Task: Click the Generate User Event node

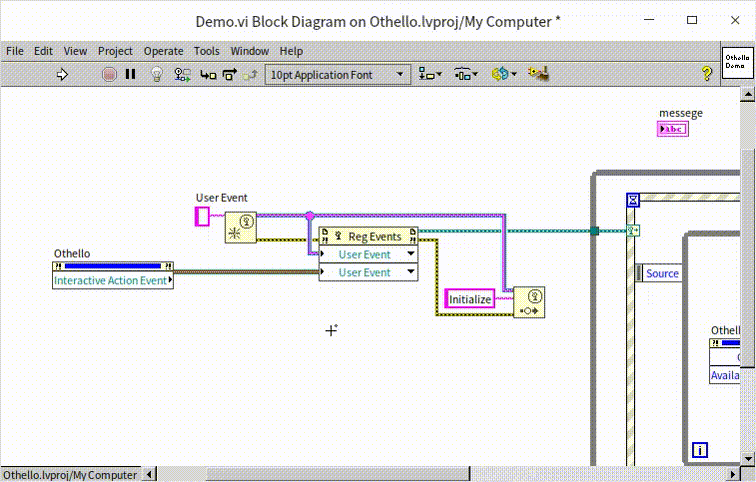Action: point(529,302)
